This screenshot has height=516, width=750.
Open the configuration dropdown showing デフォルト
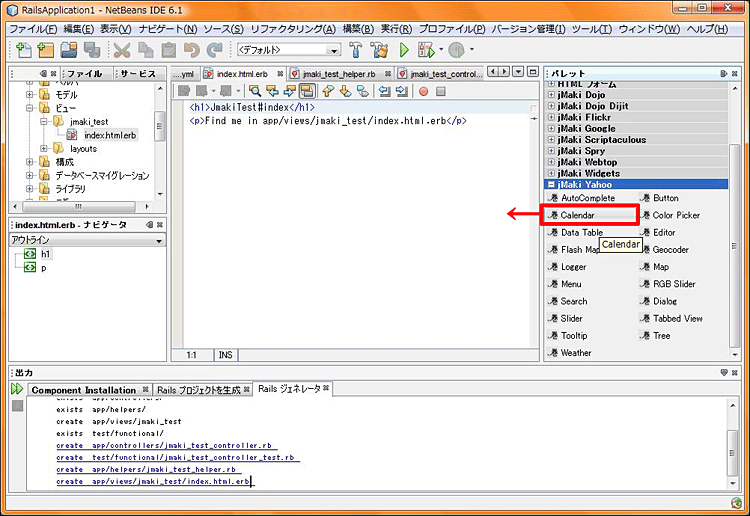[289, 50]
